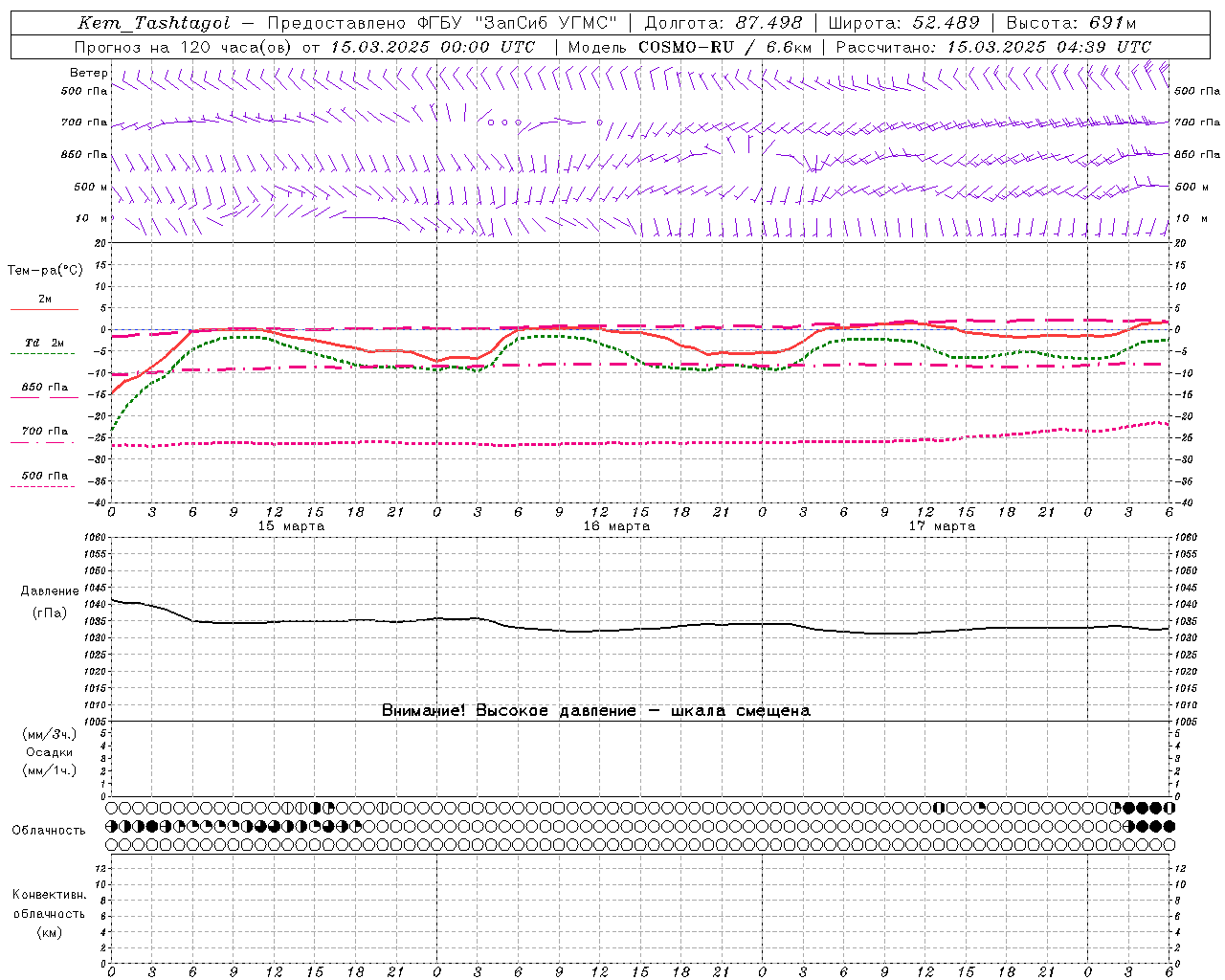Click the solid 2м legend line sample
Image resolution: width=1225 pixels, height=980 pixels.
coord(44,309)
